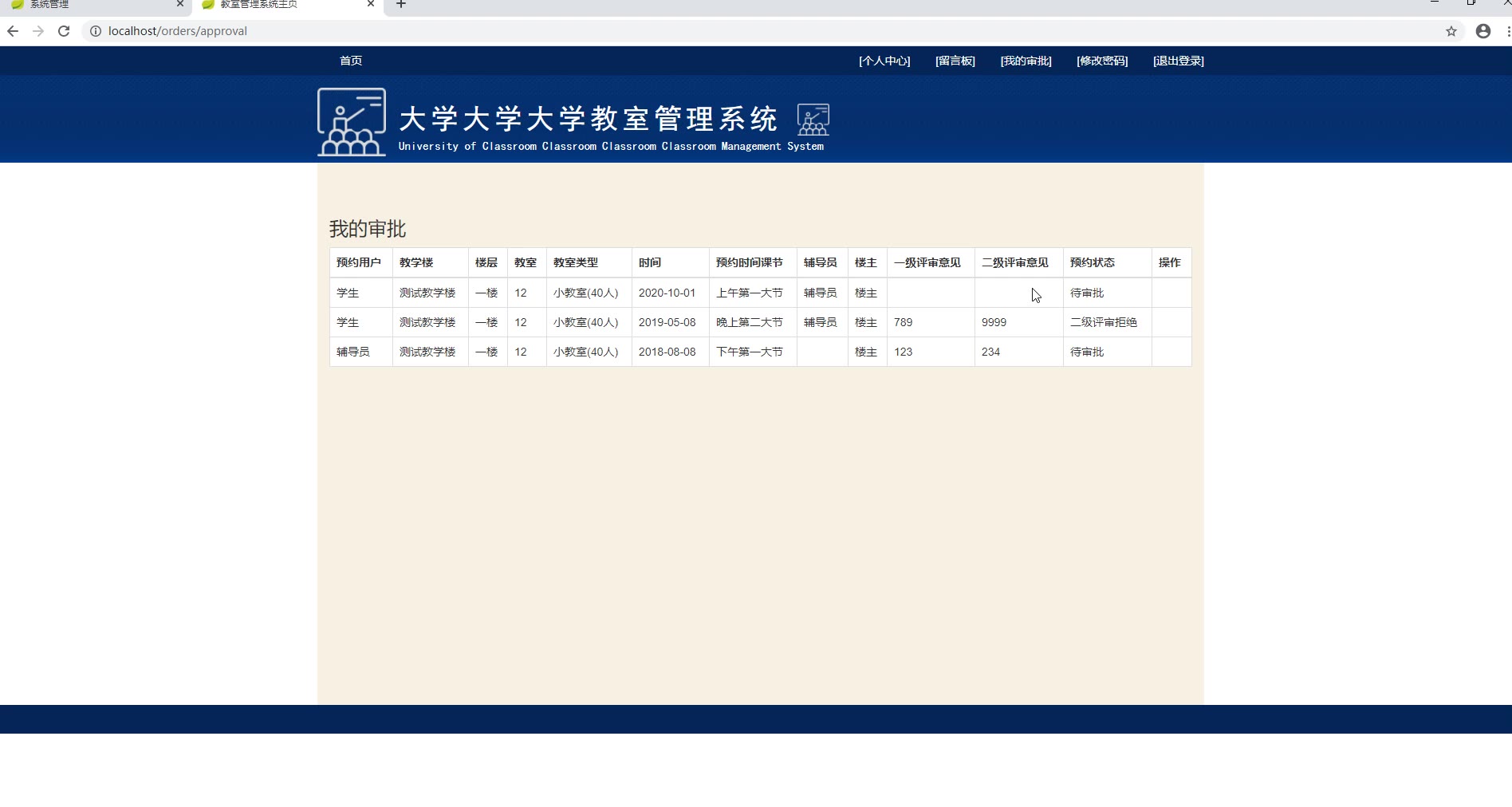Viewport: 1512px width, 807px height.
Task: Click the 大学大学大学教室管理系统 title
Action: tap(589, 119)
